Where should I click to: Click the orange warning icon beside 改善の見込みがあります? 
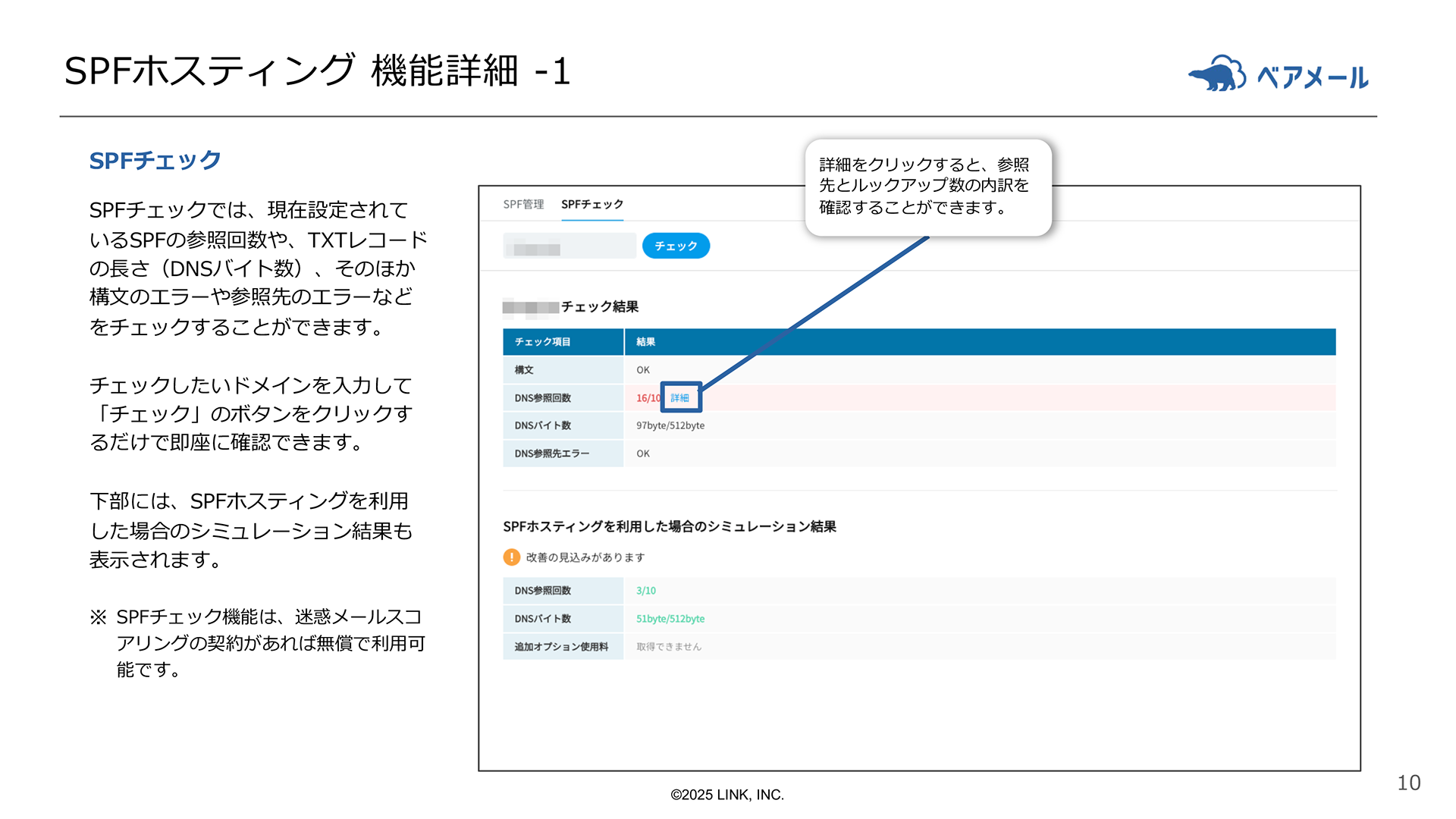510,558
